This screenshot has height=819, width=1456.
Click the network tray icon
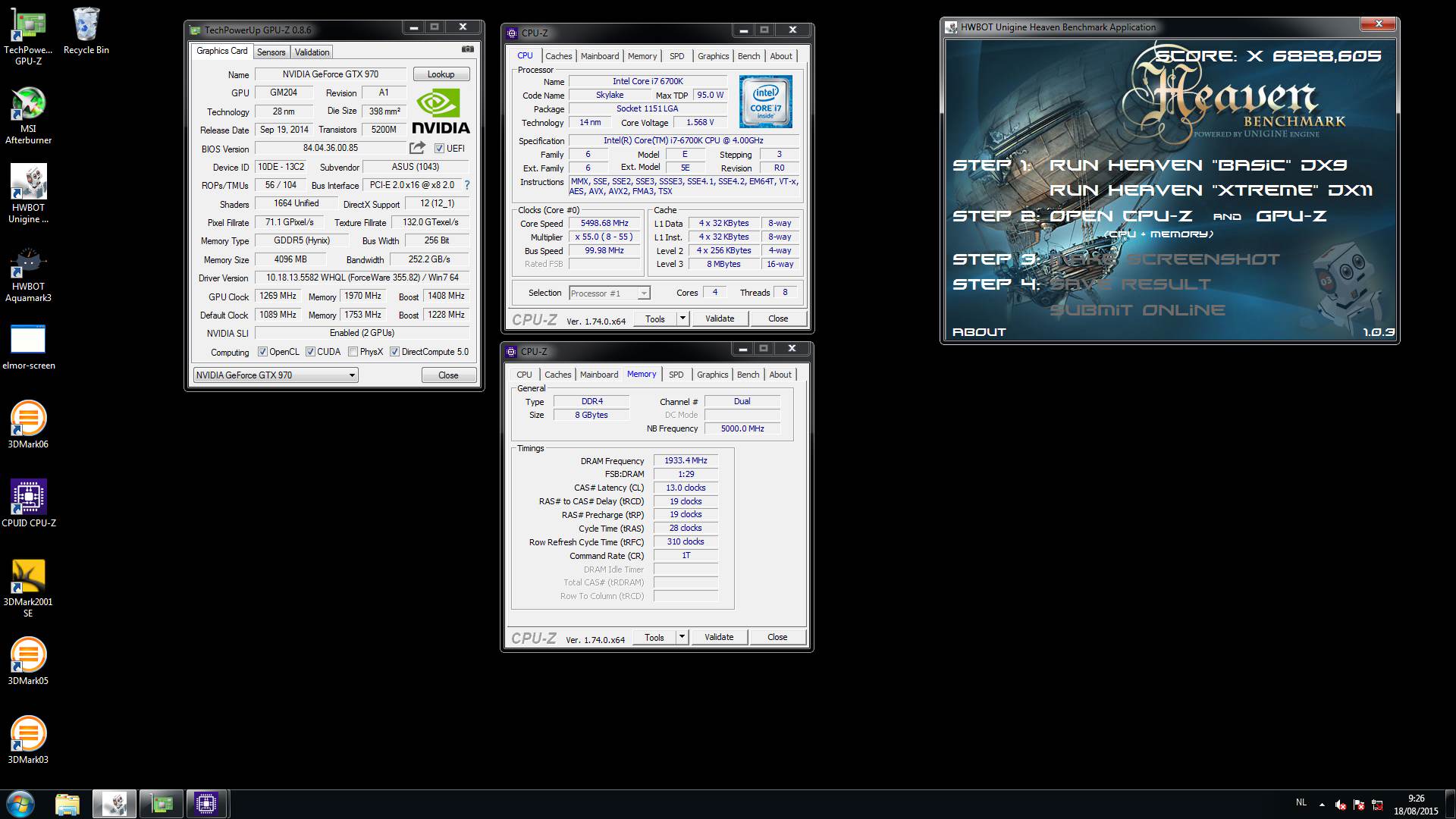[1377, 805]
